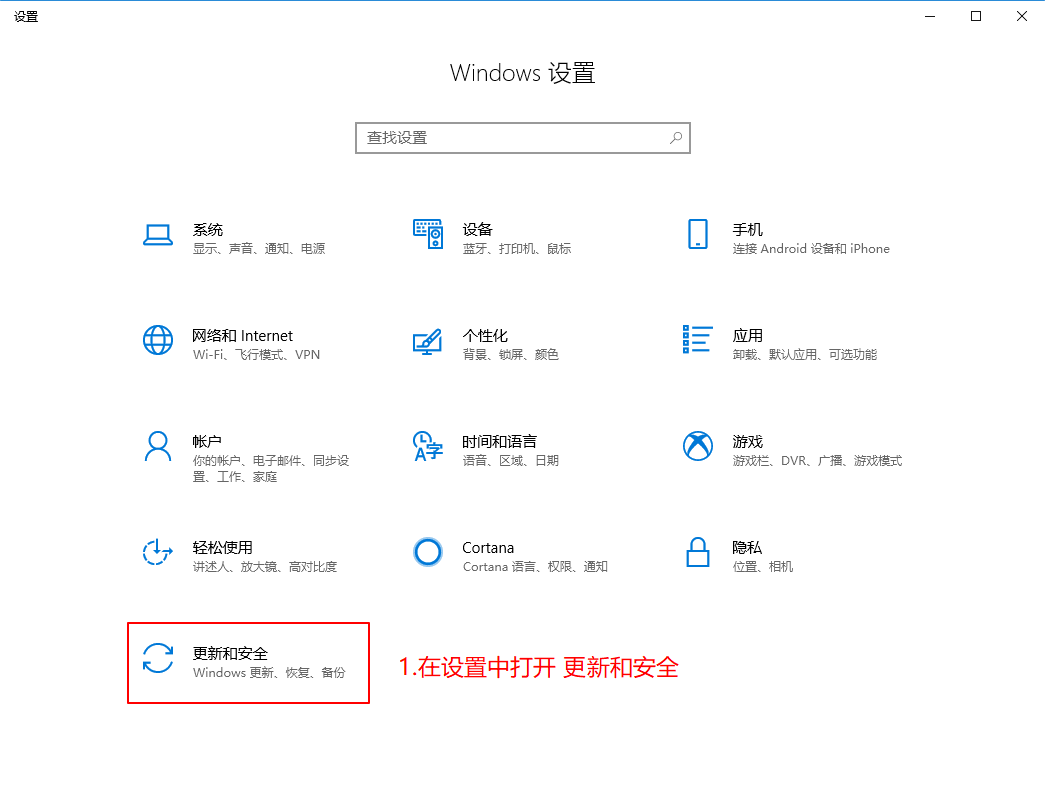Click the ease-of-access icon for 轻松使用

(158, 552)
